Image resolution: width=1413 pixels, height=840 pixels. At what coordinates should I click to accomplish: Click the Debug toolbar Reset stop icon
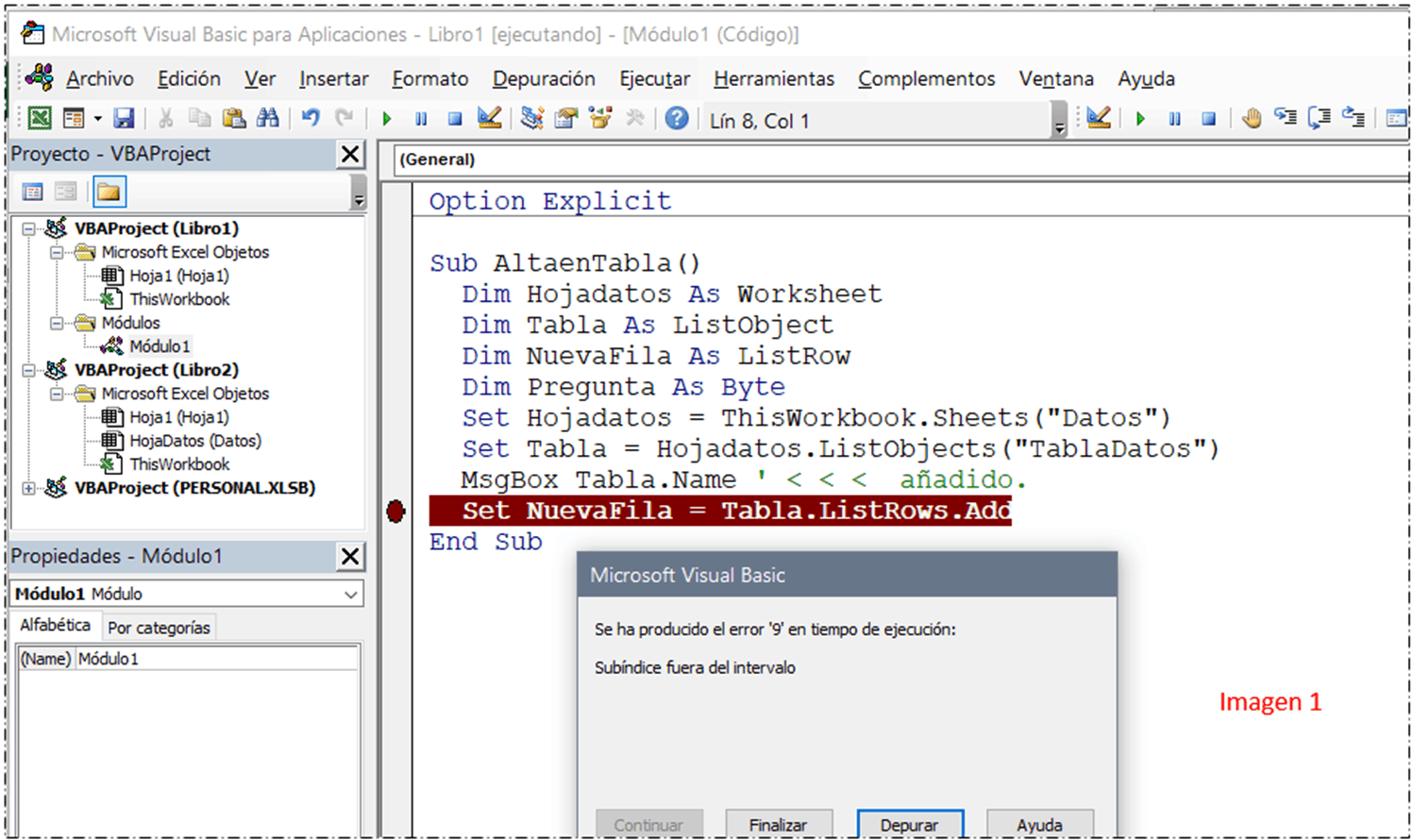pyautogui.click(x=1209, y=119)
